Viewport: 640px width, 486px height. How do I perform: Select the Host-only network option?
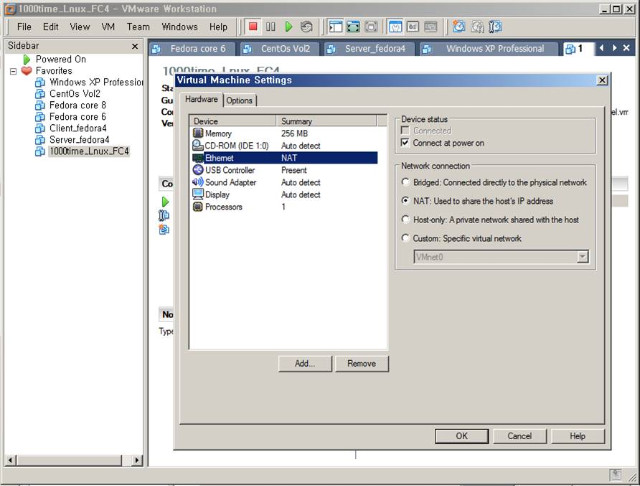pyautogui.click(x=405, y=220)
